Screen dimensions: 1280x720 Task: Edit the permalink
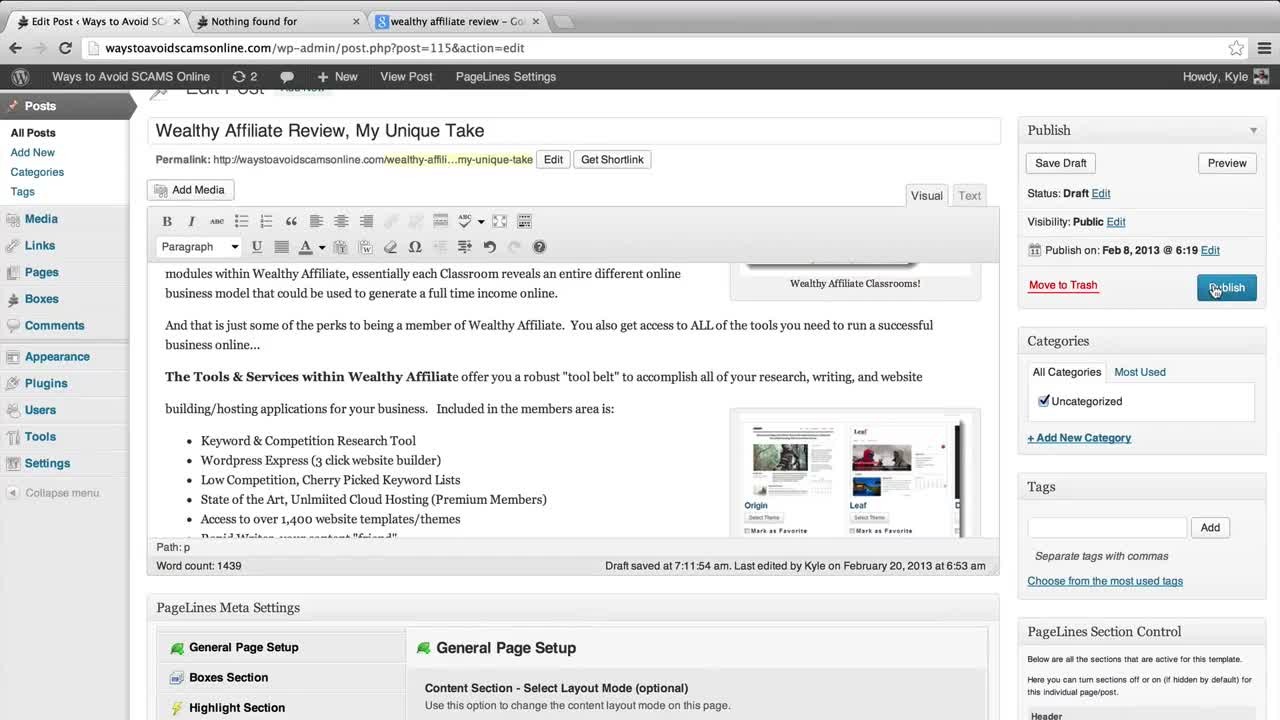tap(553, 160)
